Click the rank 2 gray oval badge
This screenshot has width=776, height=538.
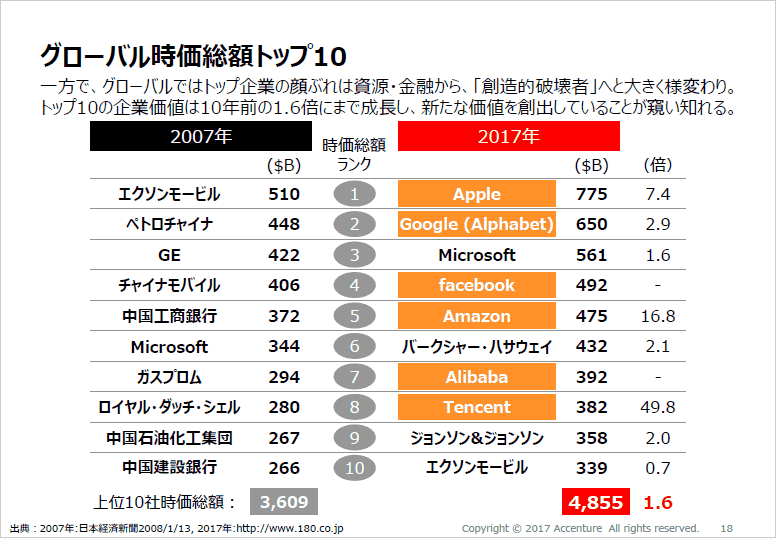pos(354,224)
